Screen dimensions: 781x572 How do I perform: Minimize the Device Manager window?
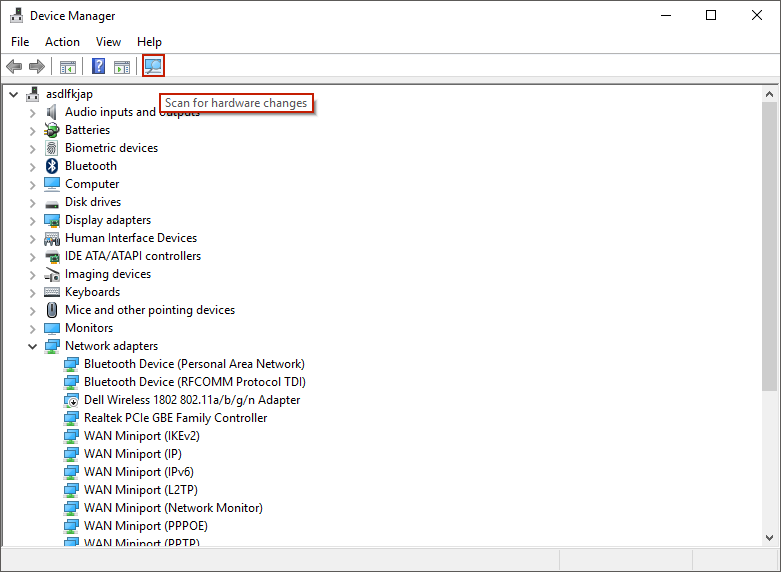tap(666, 15)
